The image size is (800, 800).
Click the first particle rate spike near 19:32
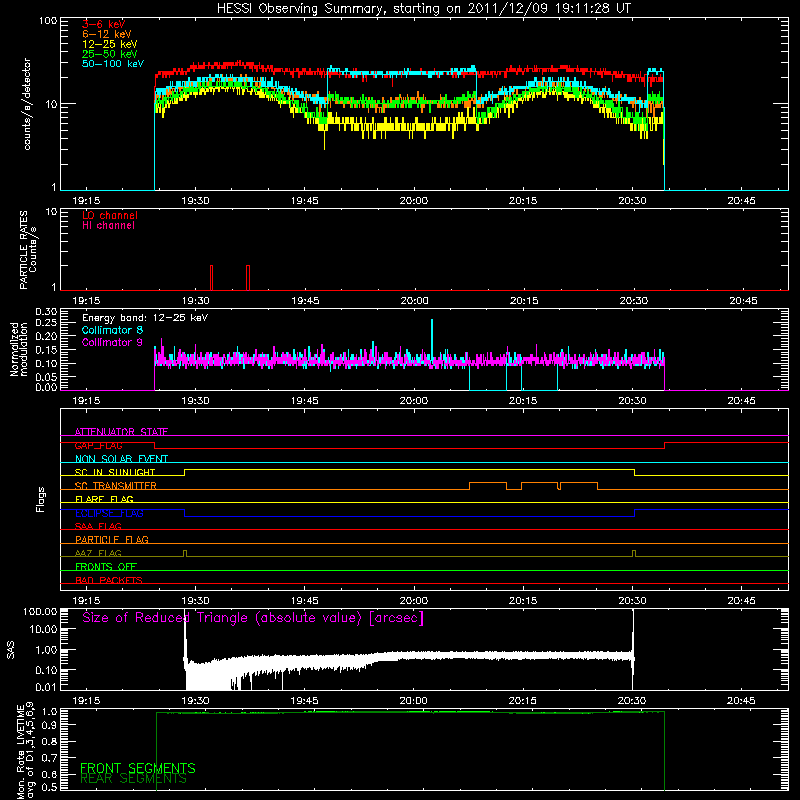pos(211,278)
